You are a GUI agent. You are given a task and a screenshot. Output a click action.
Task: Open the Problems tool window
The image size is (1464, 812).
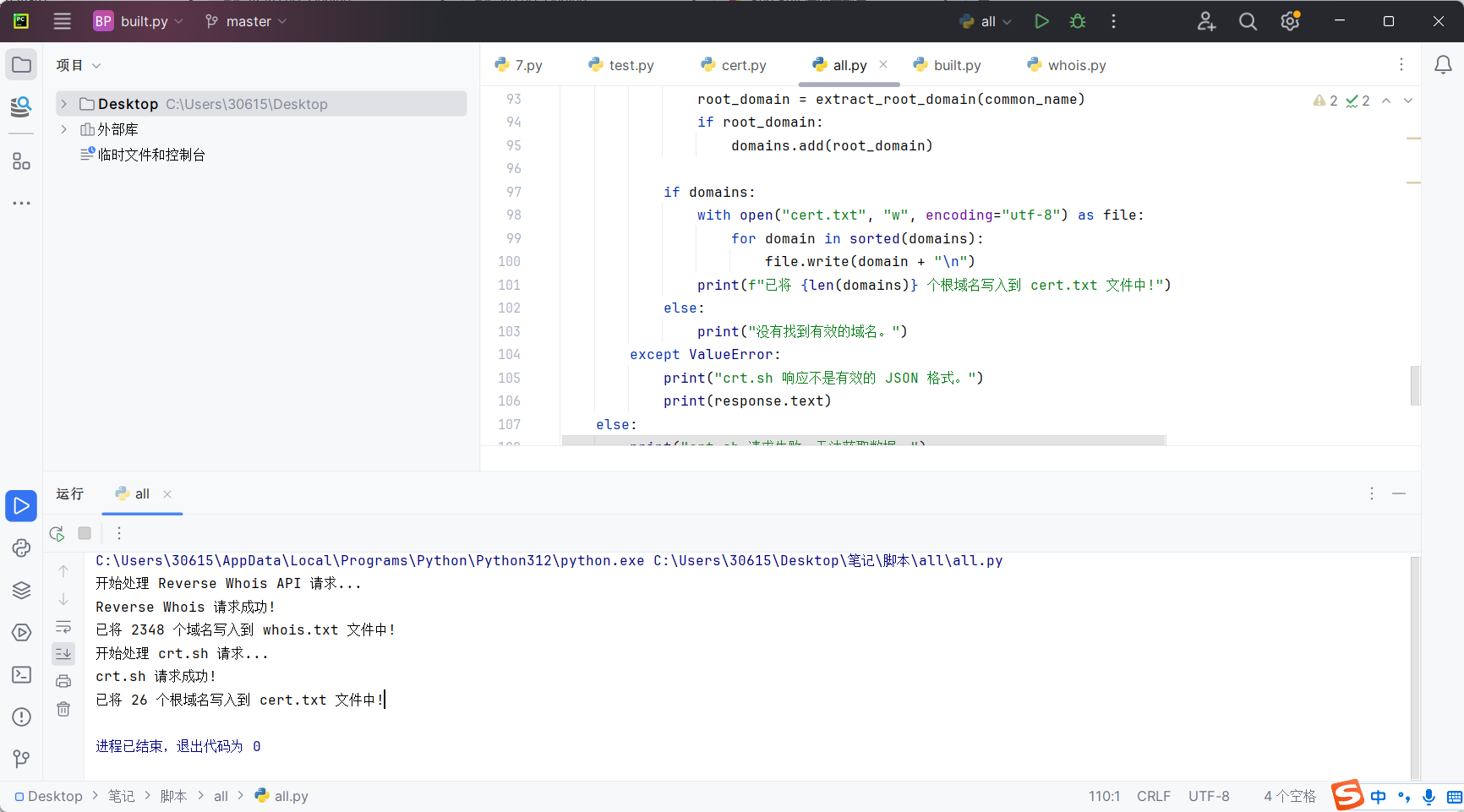coord(21,717)
